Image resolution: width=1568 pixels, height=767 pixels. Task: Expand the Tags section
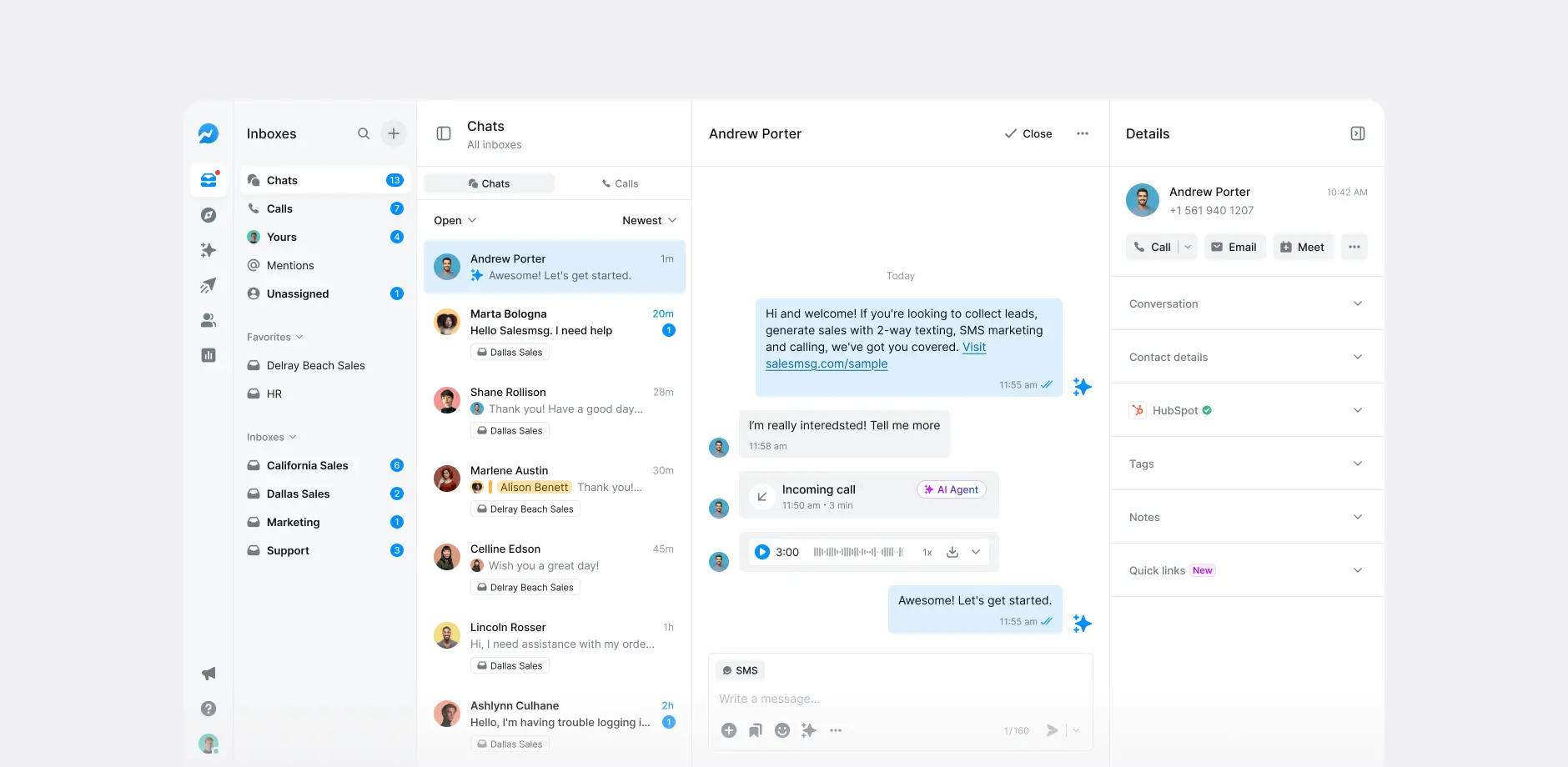tap(1247, 464)
